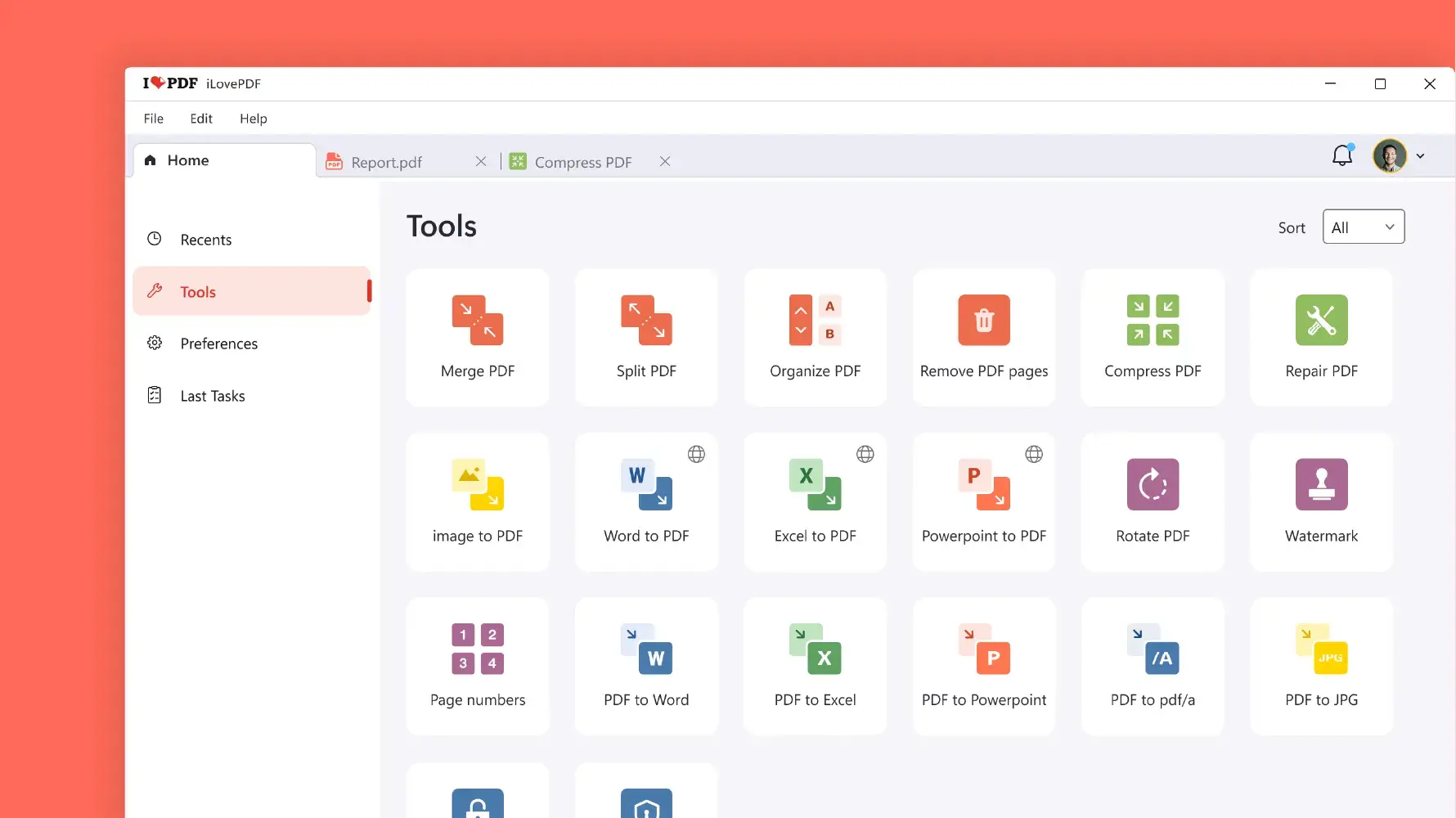Select the Merge PDF tool

(x=478, y=337)
